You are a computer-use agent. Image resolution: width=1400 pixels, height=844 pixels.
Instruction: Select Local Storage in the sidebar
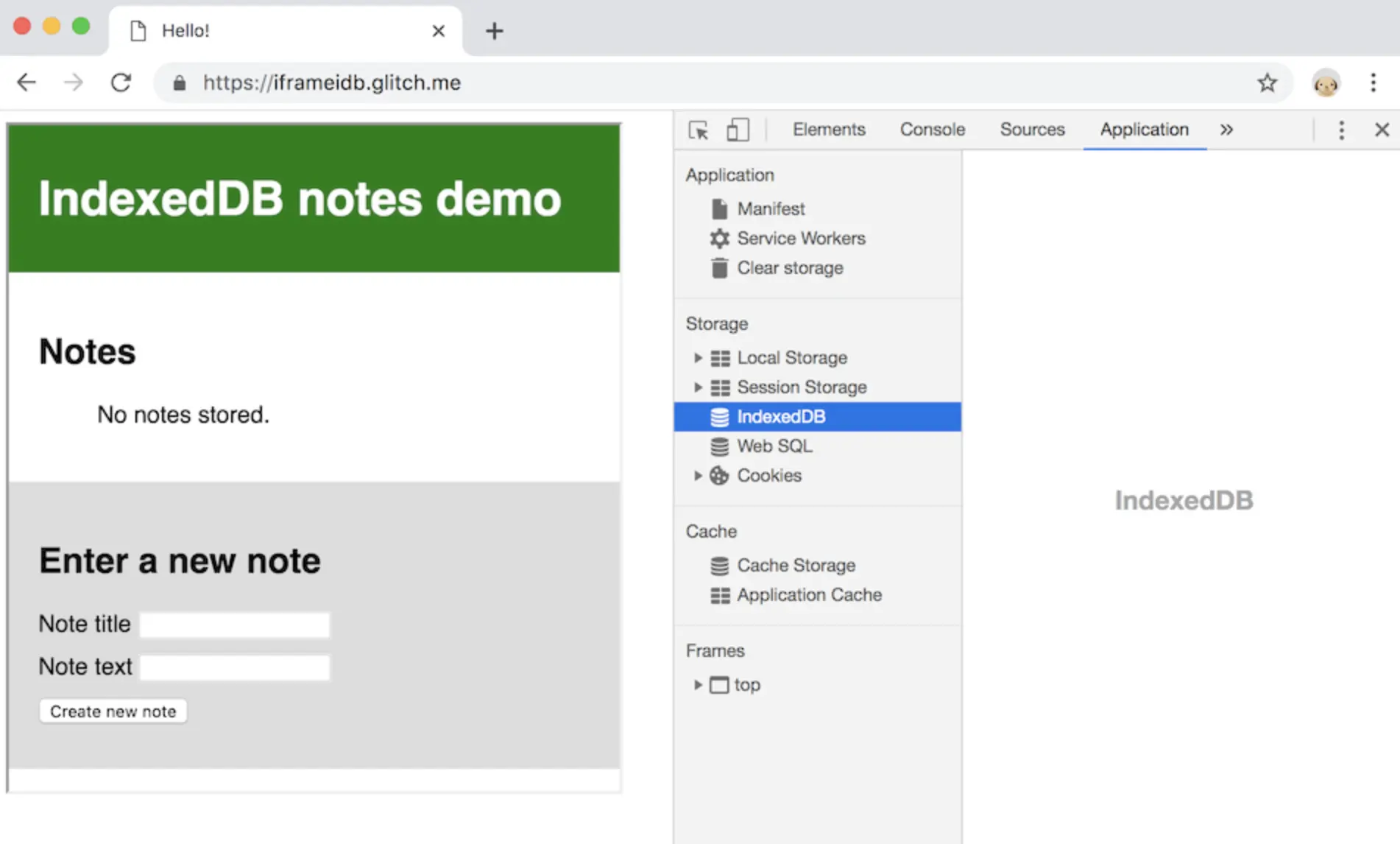(792, 358)
